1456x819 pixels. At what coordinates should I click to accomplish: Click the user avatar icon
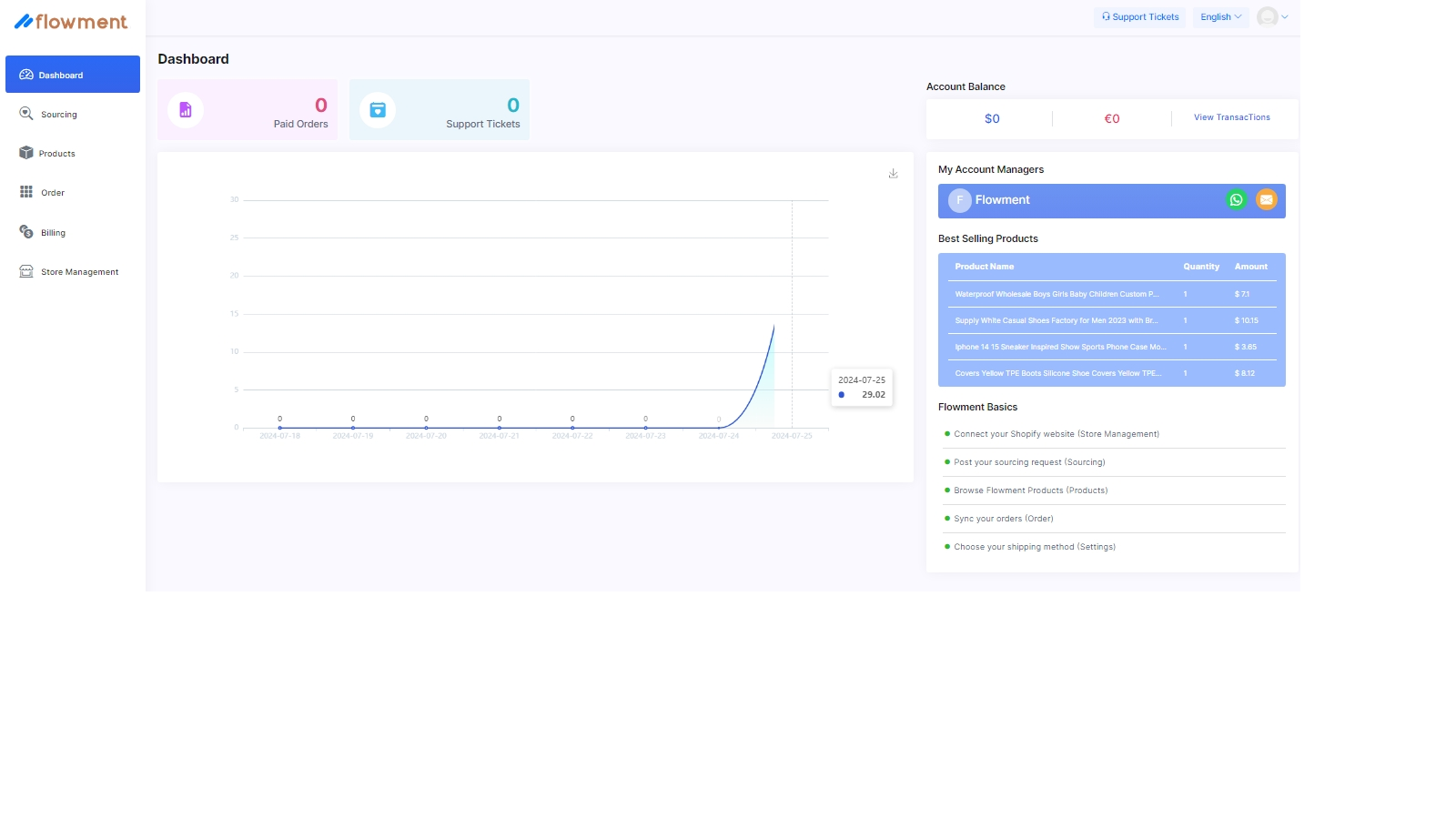1268,17
